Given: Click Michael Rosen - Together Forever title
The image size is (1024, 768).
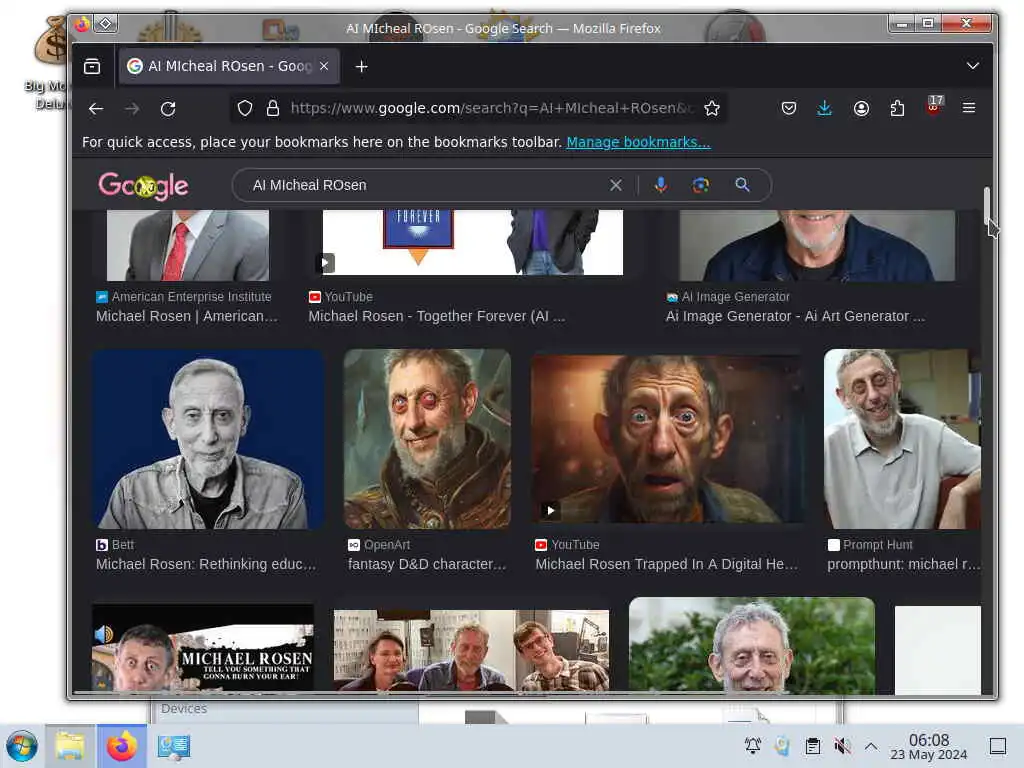Looking at the screenshot, I should [437, 316].
